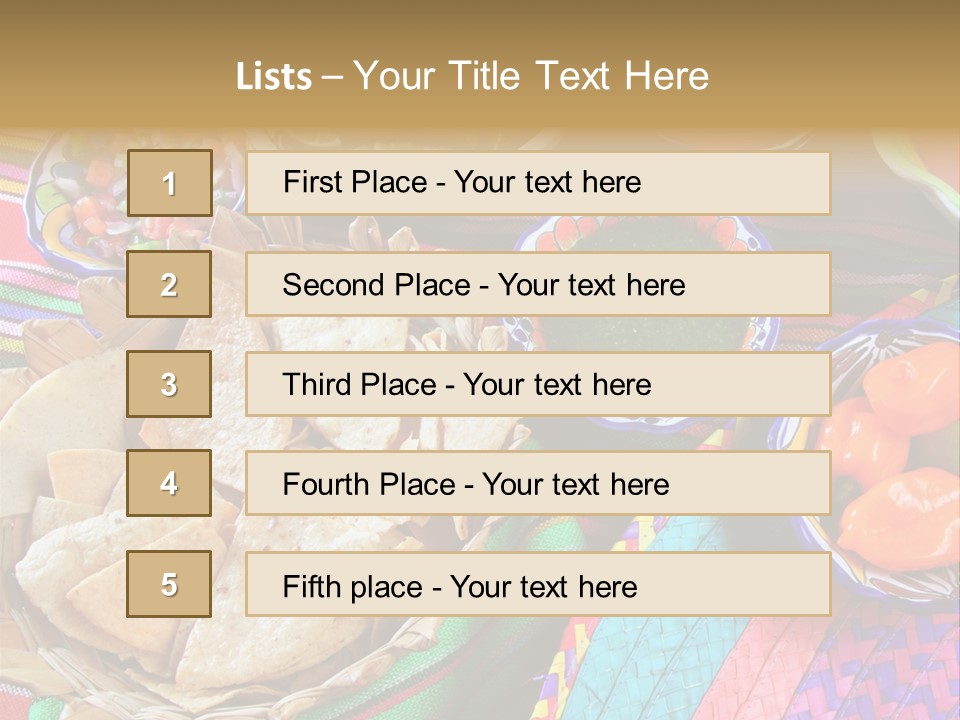
Task: Click the bold word Lists in title
Action: tap(274, 77)
